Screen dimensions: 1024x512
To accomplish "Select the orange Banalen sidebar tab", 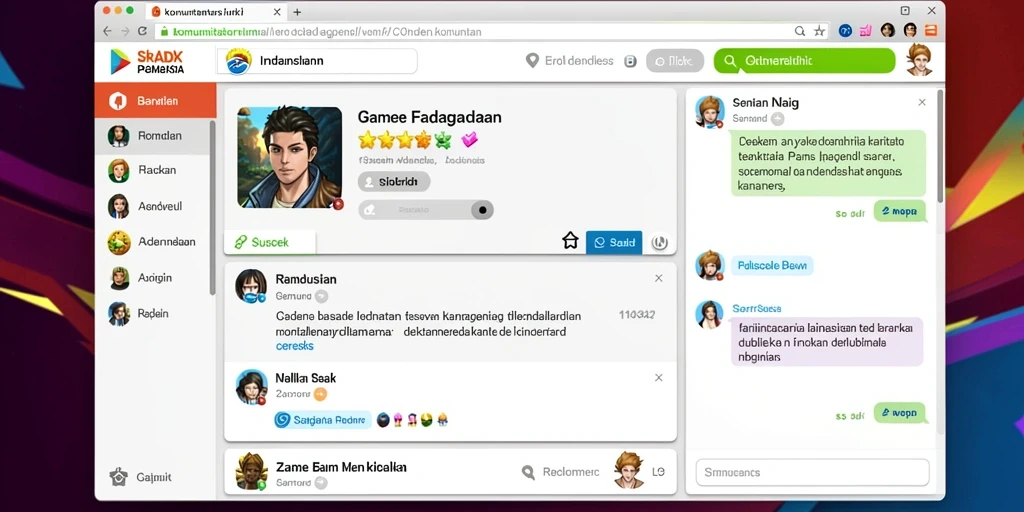I will pyautogui.click(x=155, y=101).
